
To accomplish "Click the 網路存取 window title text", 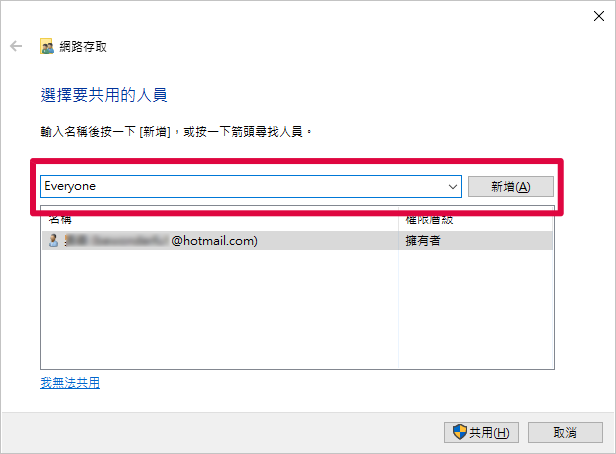I will [83, 47].
